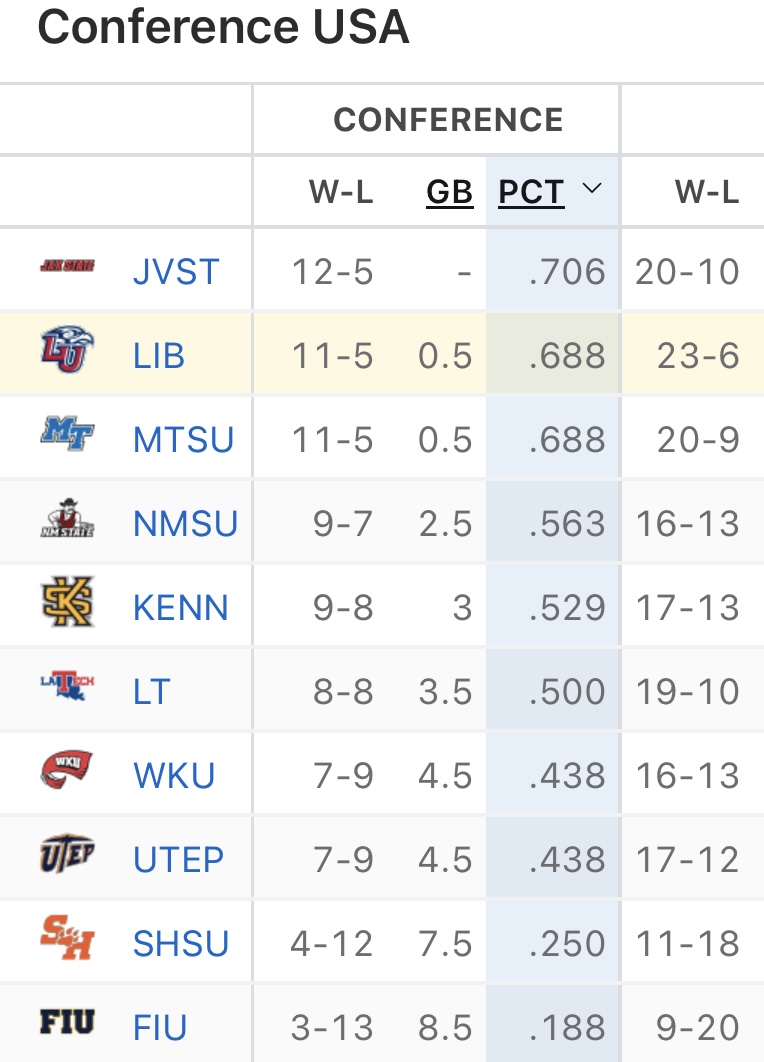
Task: Toggle sort arrow next to PCT
Action: click(592, 189)
